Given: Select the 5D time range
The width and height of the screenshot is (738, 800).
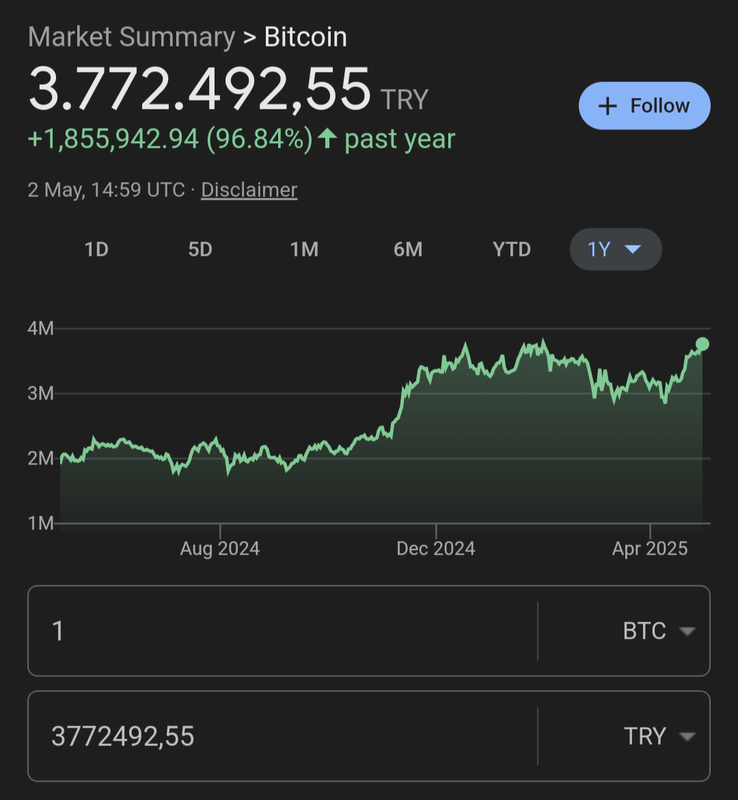Looking at the screenshot, I should (x=200, y=249).
